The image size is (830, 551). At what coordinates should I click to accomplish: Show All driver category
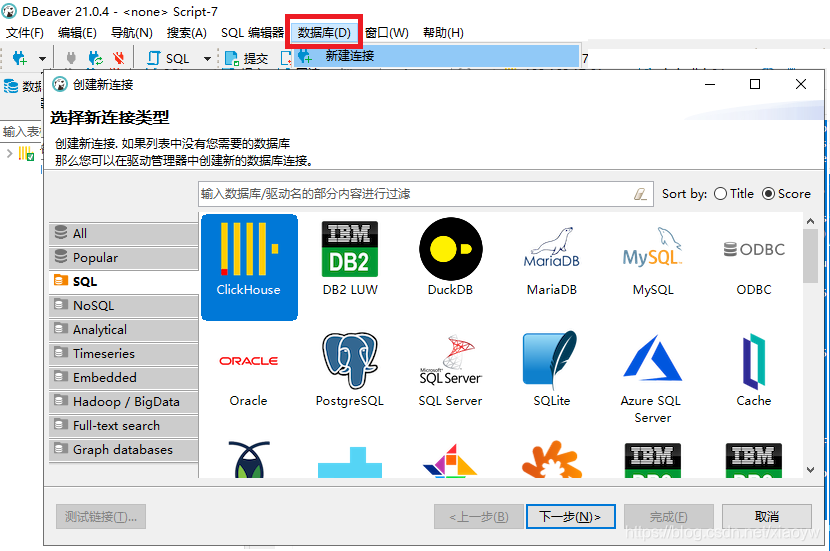pyautogui.click(x=124, y=233)
